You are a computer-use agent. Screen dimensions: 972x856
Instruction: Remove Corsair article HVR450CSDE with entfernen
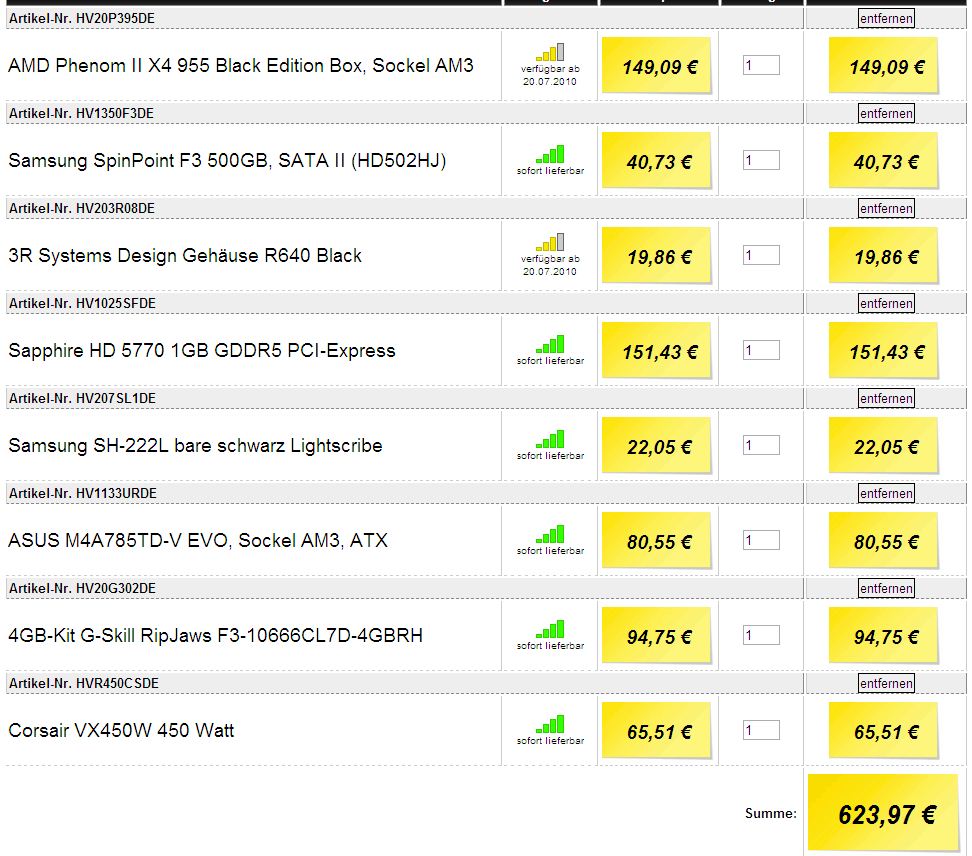point(886,684)
